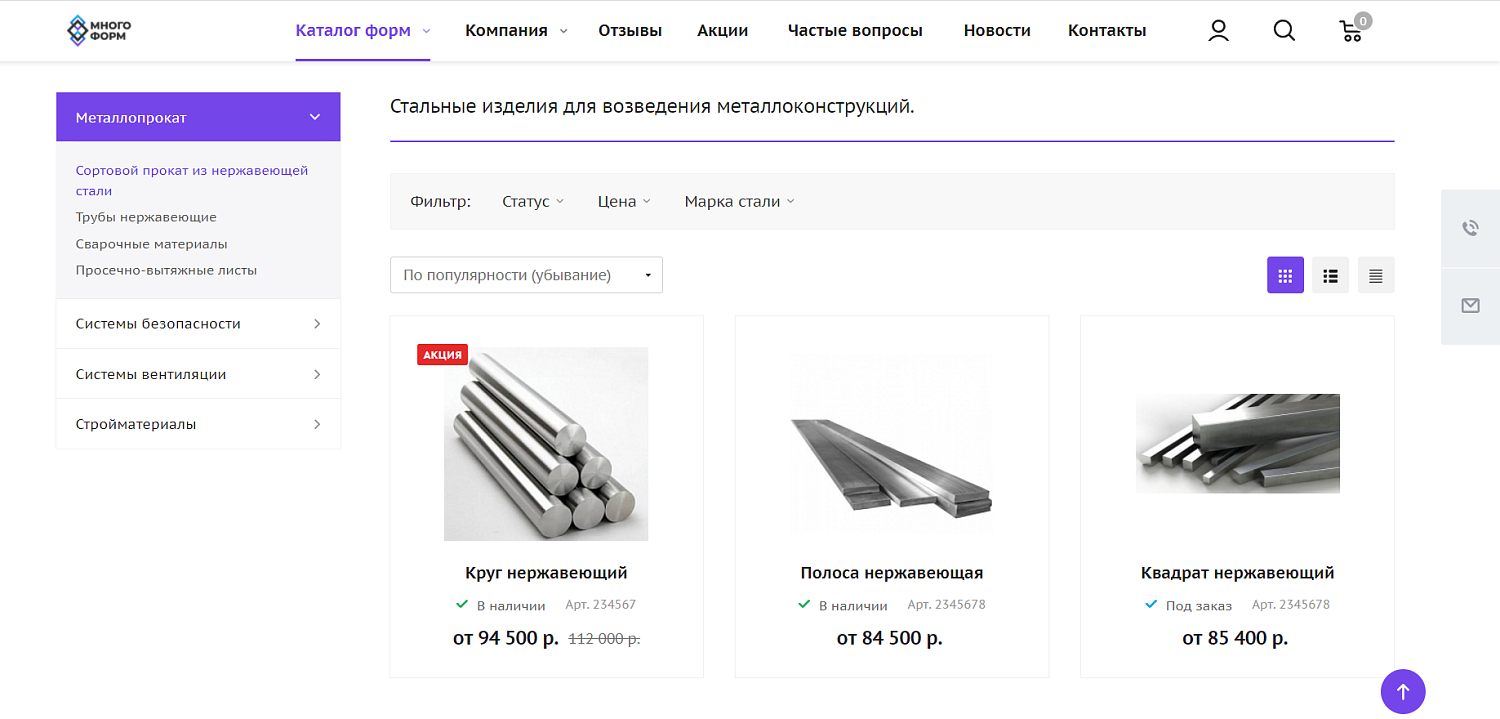The image size is (1500, 719).
Task: Open the Круг нержавеющий product link
Action: [x=545, y=572]
